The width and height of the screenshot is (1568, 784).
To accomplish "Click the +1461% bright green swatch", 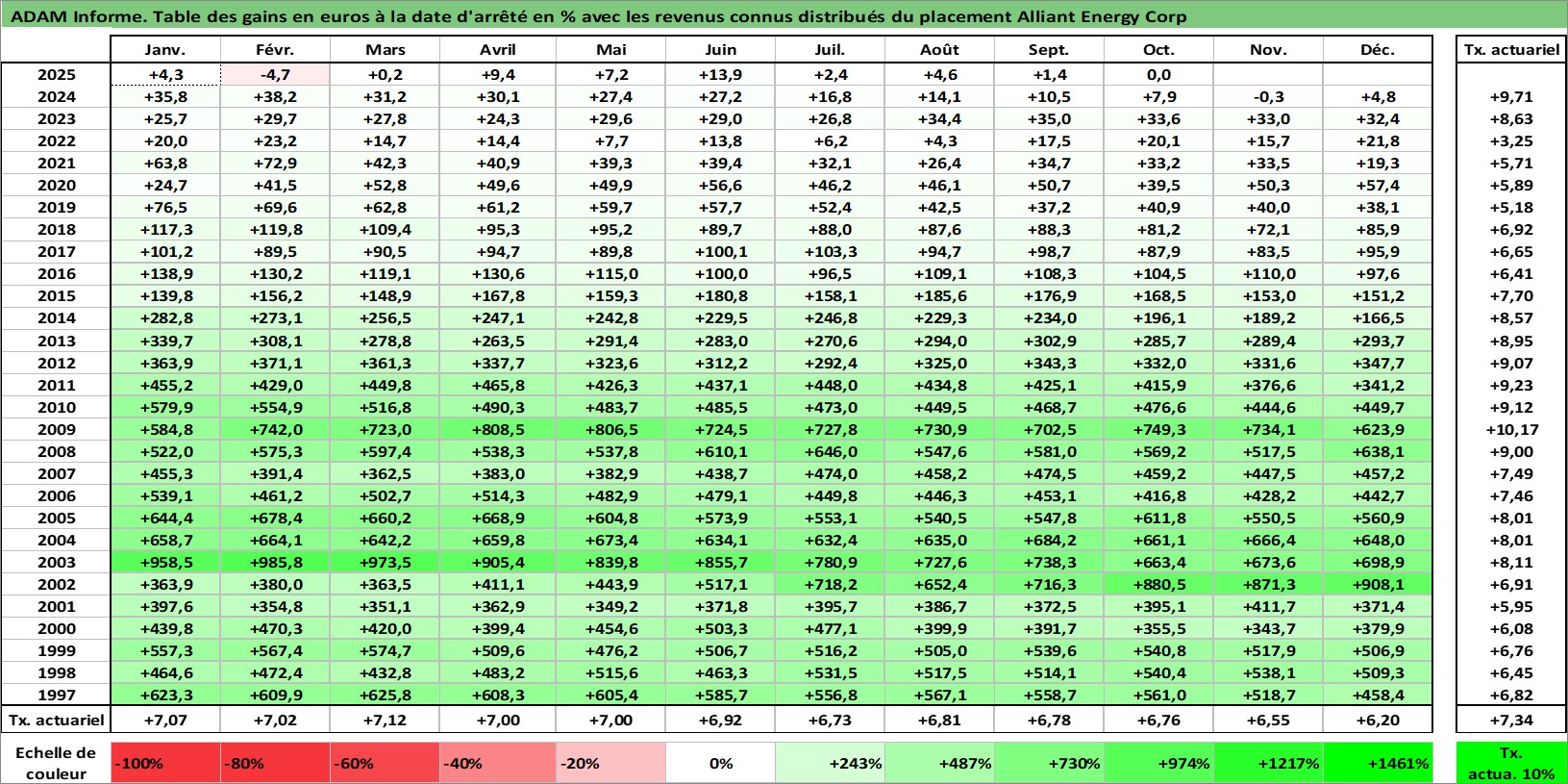I will (1378, 763).
